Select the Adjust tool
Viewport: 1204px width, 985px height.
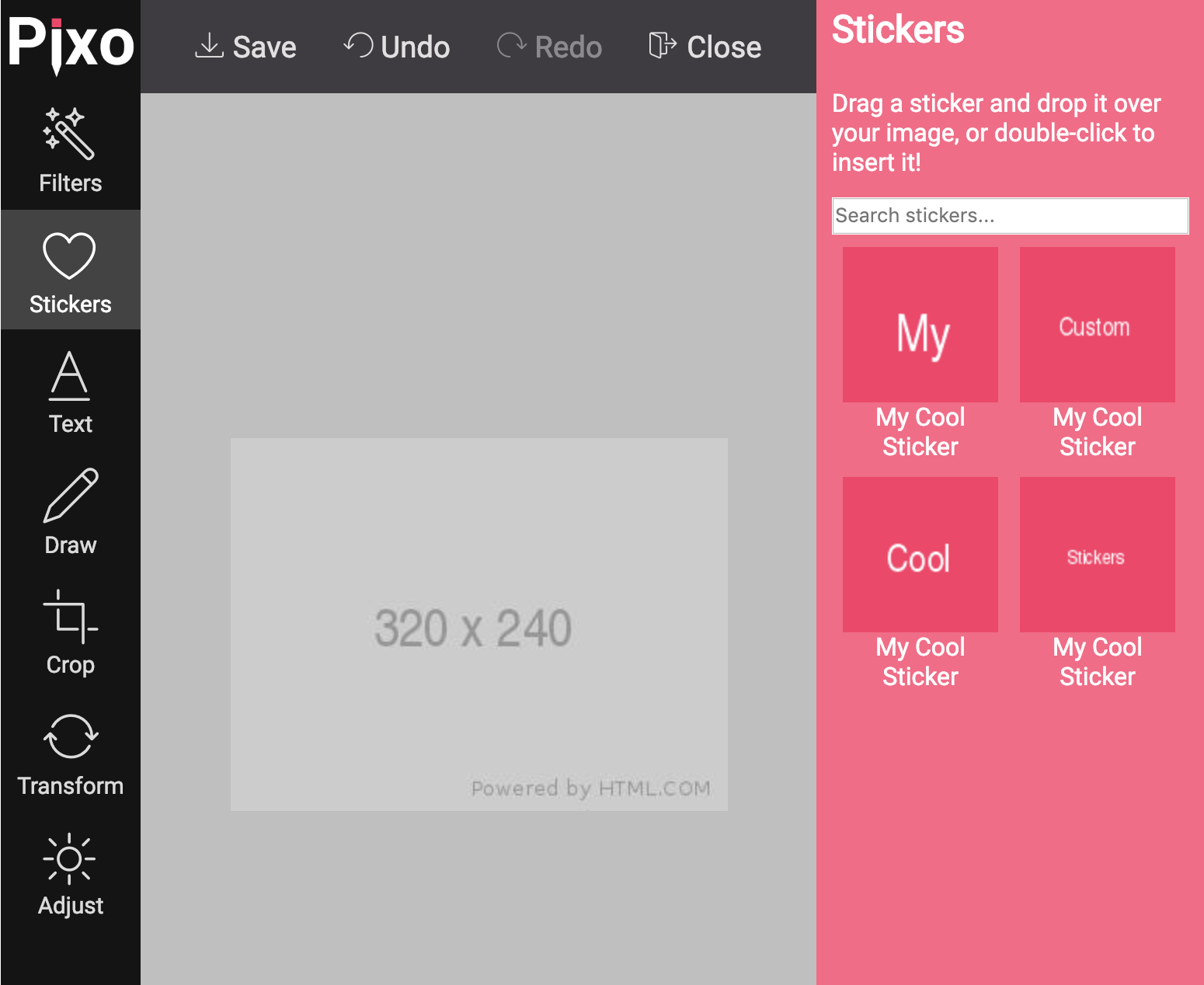(70, 874)
